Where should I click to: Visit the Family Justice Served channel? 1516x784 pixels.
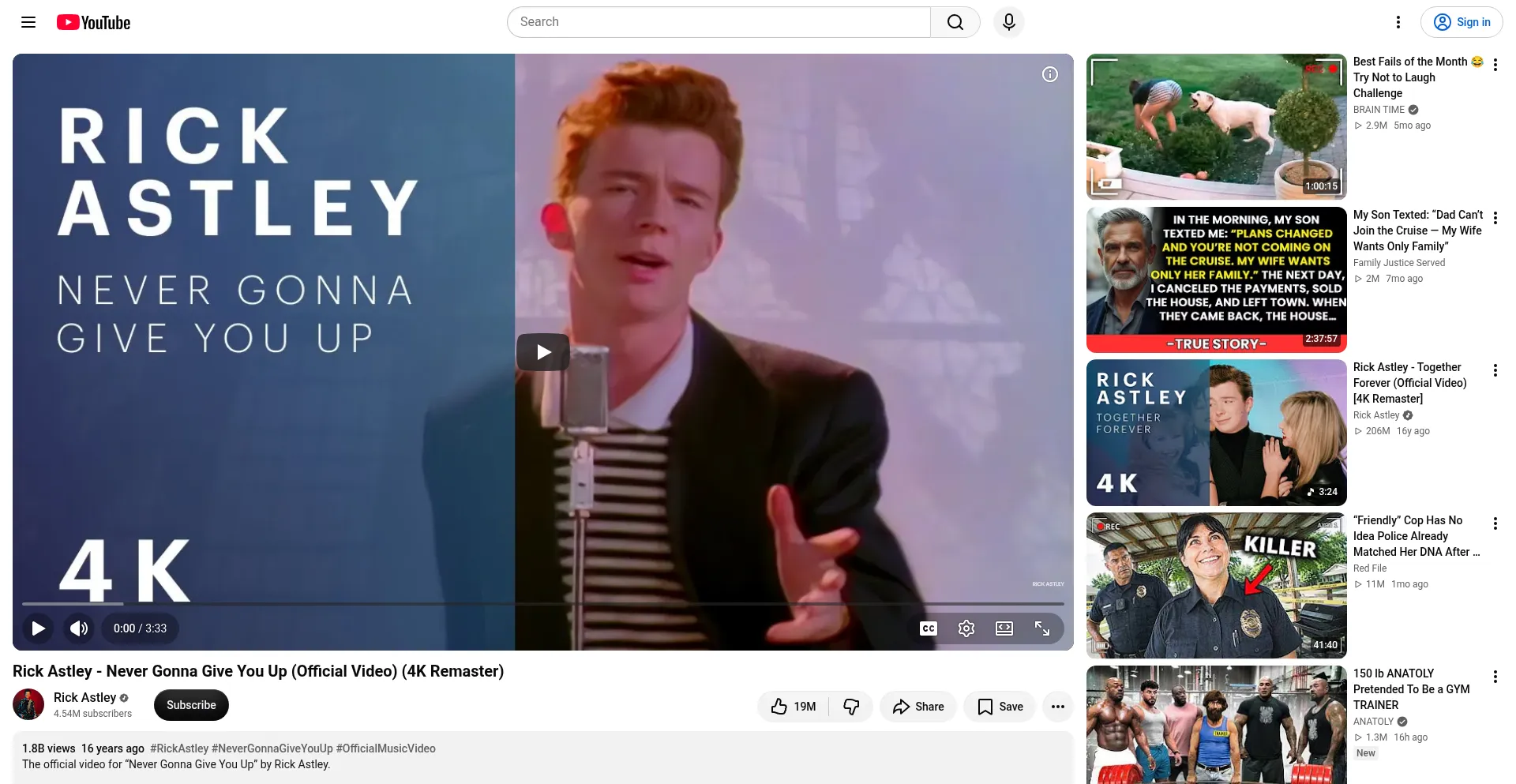click(x=1399, y=263)
